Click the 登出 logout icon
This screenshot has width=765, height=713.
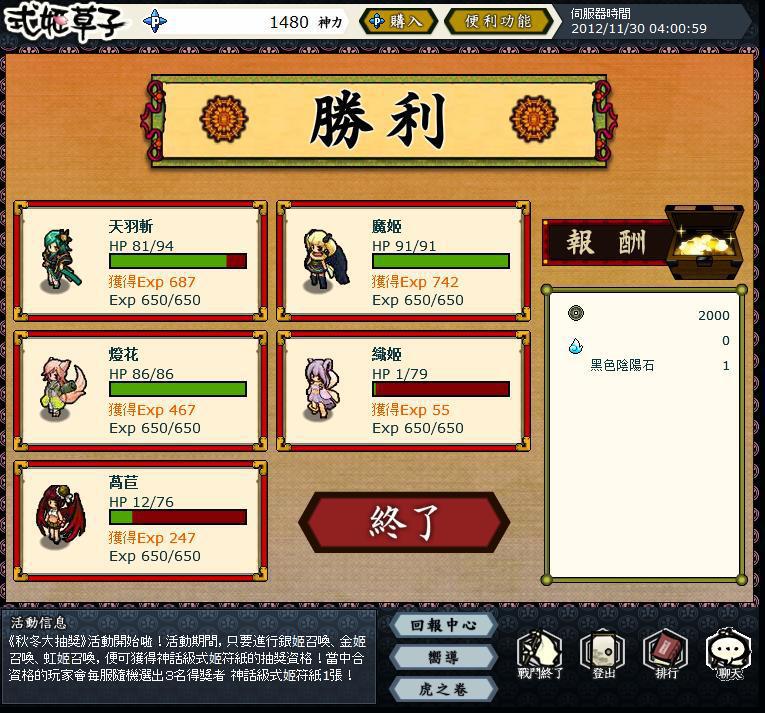pos(603,653)
